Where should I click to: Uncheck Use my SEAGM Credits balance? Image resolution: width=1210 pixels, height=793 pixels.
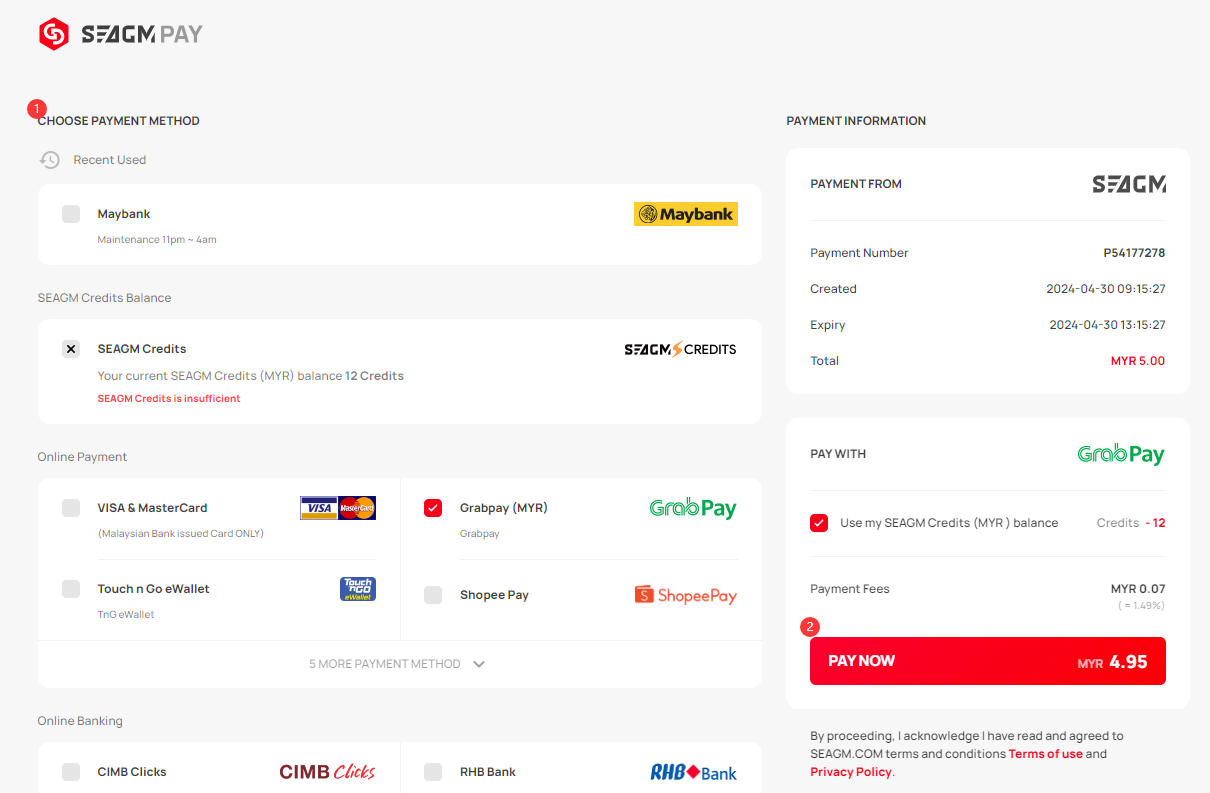819,523
